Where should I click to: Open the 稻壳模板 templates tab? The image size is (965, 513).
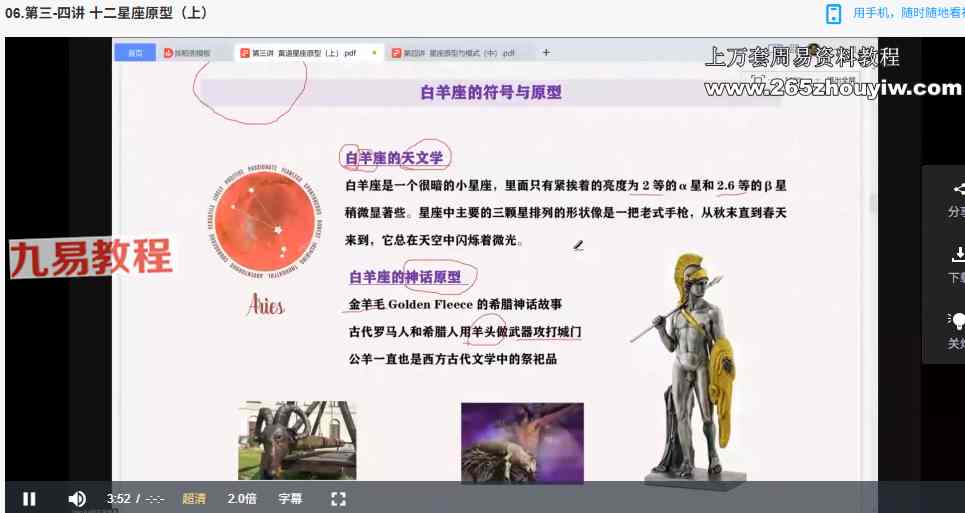(187, 53)
